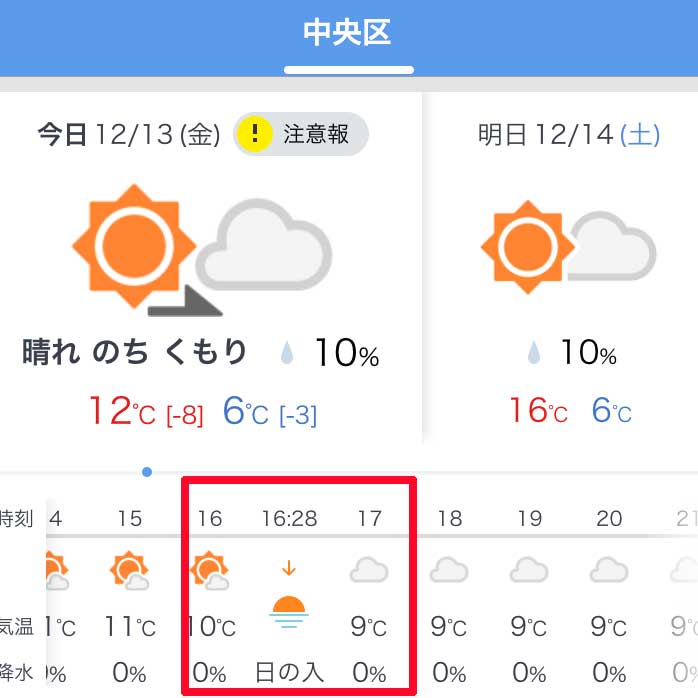Viewport: 698px width, 698px height.
Task: Click today's 12°C high temperature
Action: pos(122,410)
